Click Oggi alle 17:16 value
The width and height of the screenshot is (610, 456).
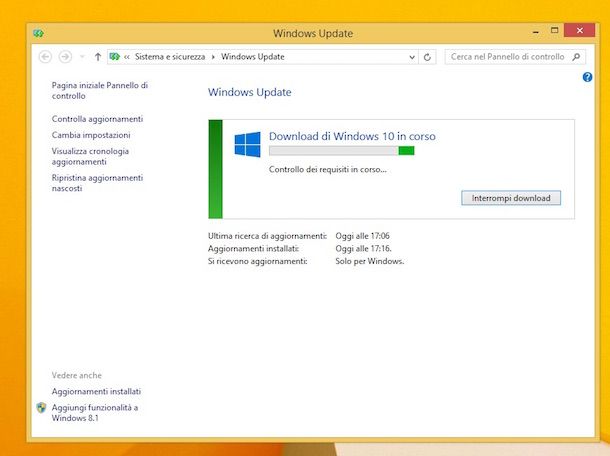point(363,248)
